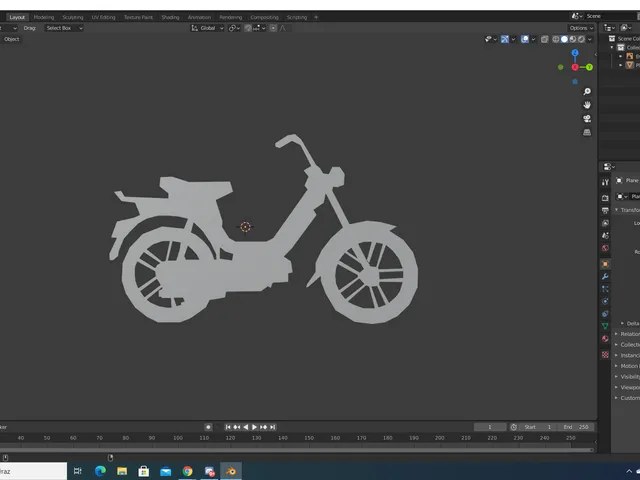This screenshot has height=480, width=640.
Task: Switch to Wireframe viewport shading
Action: (556, 39)
